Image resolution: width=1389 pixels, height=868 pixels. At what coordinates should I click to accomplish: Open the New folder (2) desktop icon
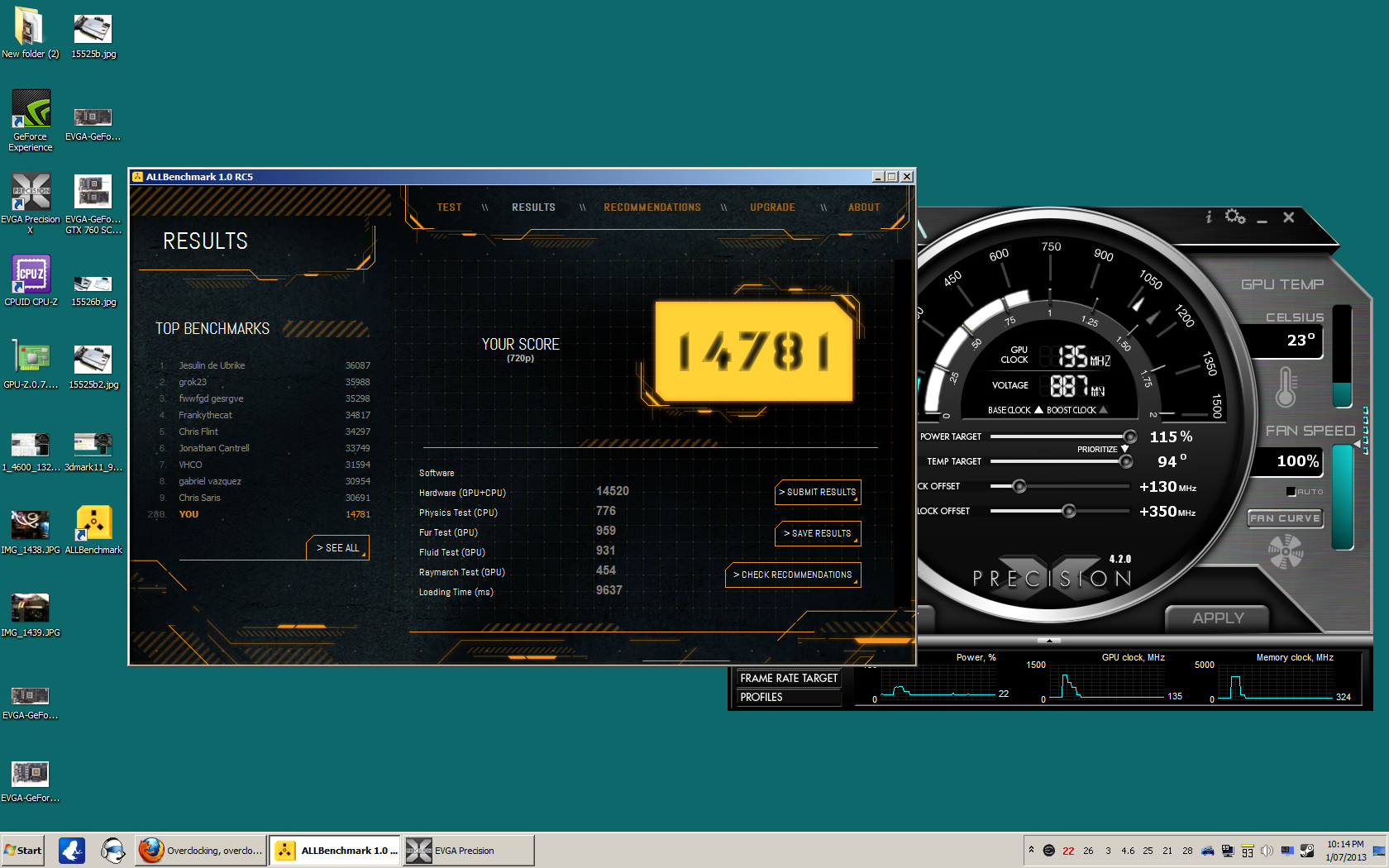[30, 33]
